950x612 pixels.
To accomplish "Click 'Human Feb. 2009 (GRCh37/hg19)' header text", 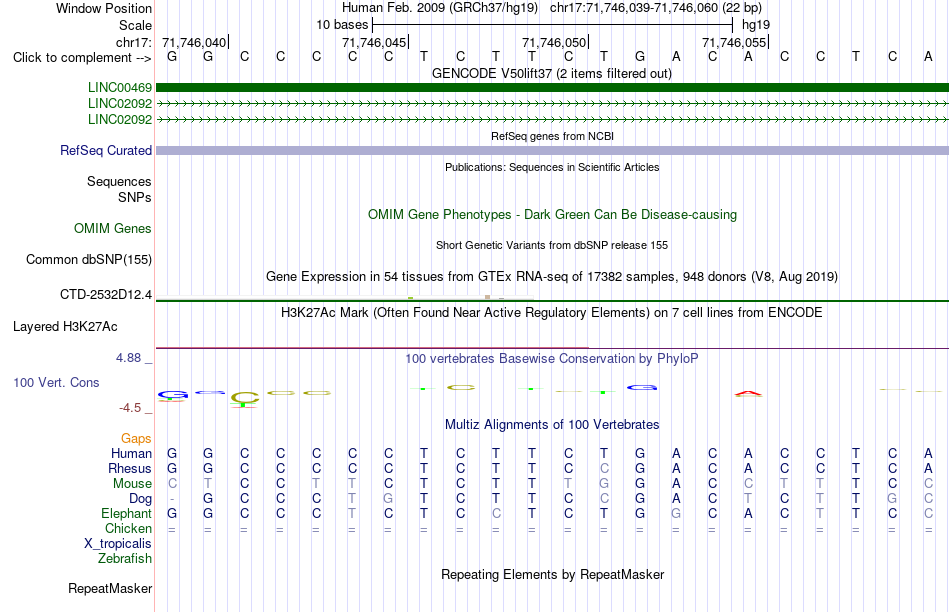I will tap(440, 8).
